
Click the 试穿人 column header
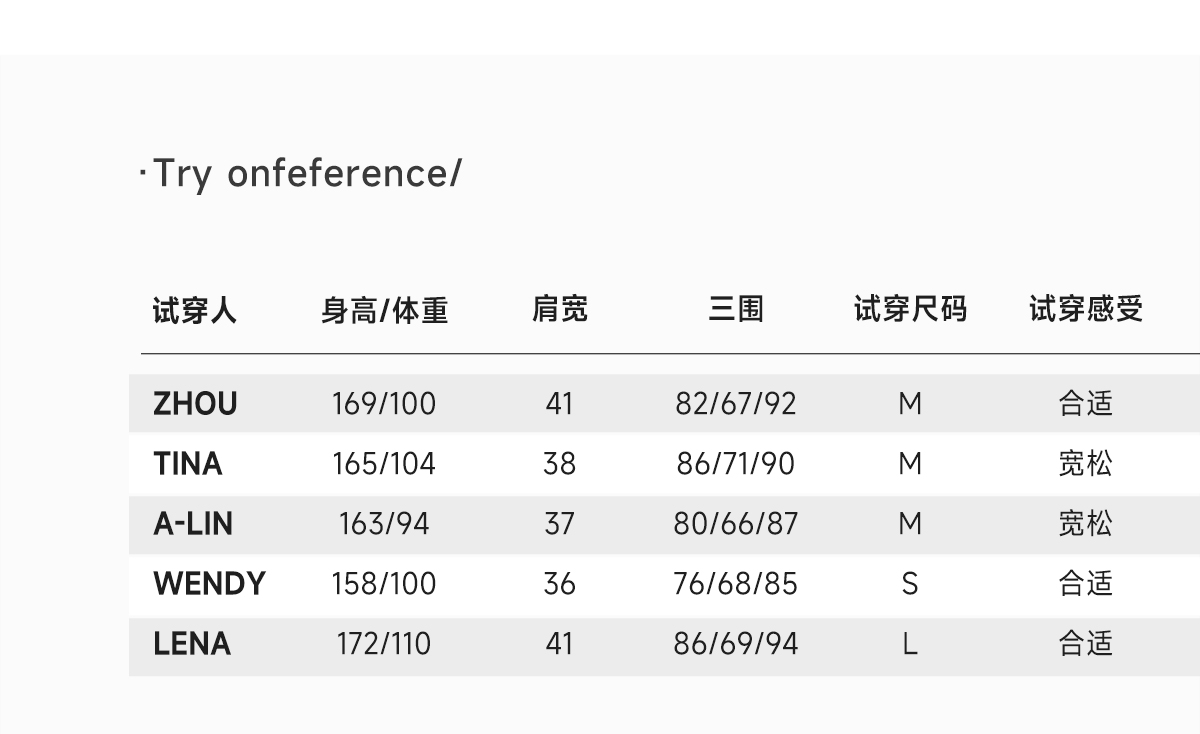pos(194,311)
